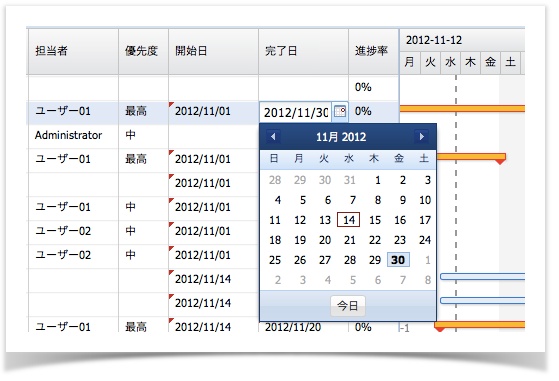Click 中 priority in the Administrator row
The image size is (559, 381).
point(143,135)
